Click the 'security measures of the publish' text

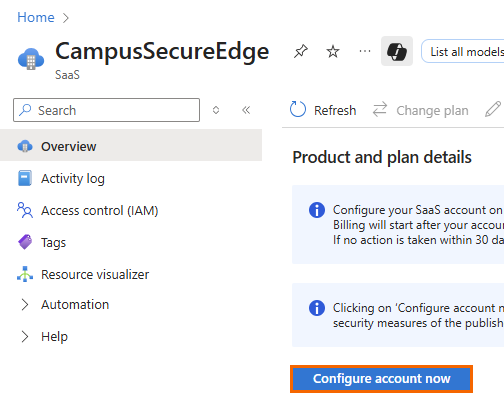418,323
